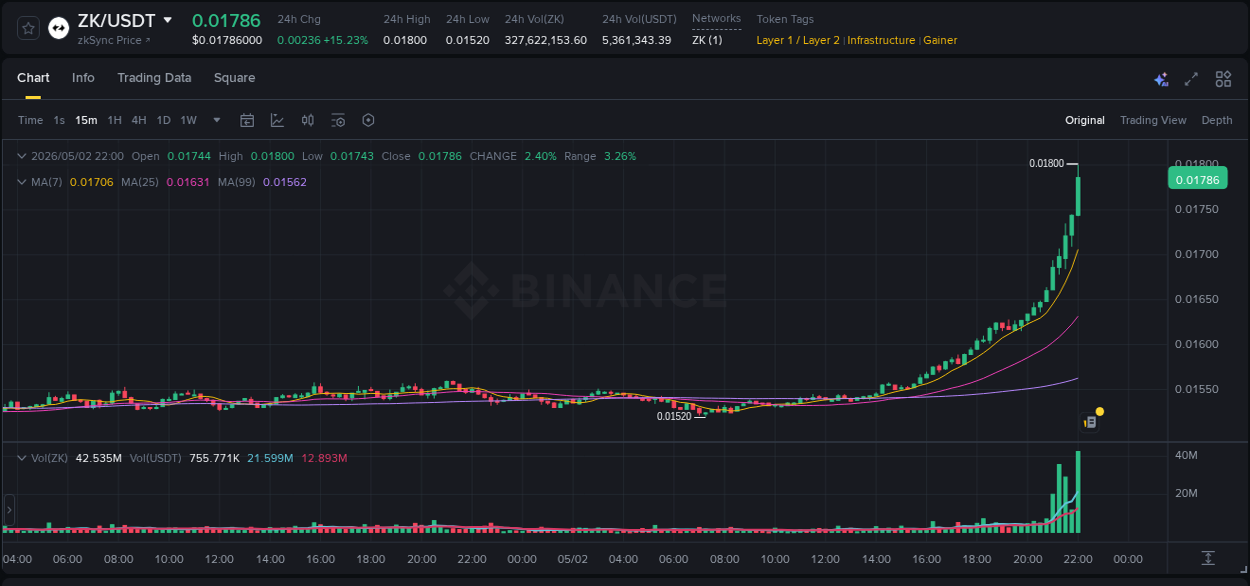Select the 15m interval

(x=86, y=120)
